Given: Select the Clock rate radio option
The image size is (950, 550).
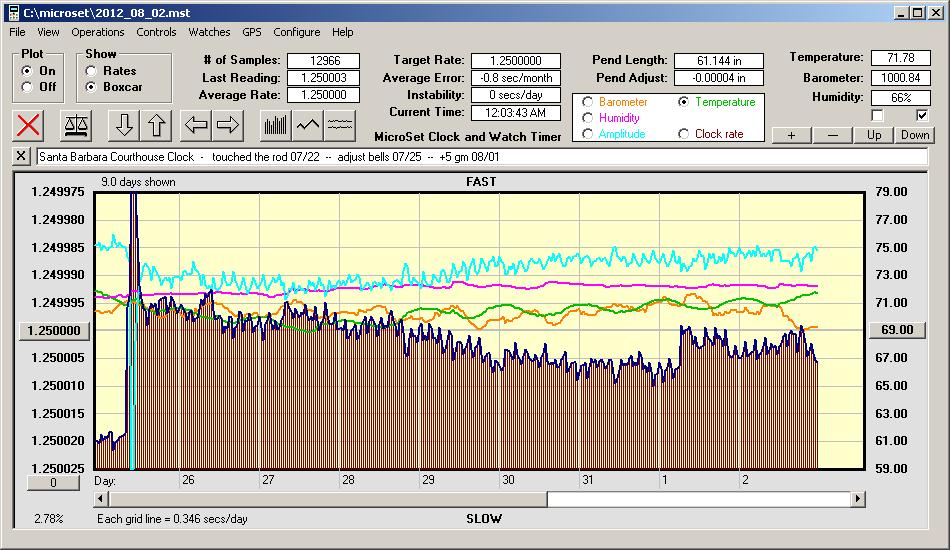Looking at the screenshot, I should coord(683,134).
